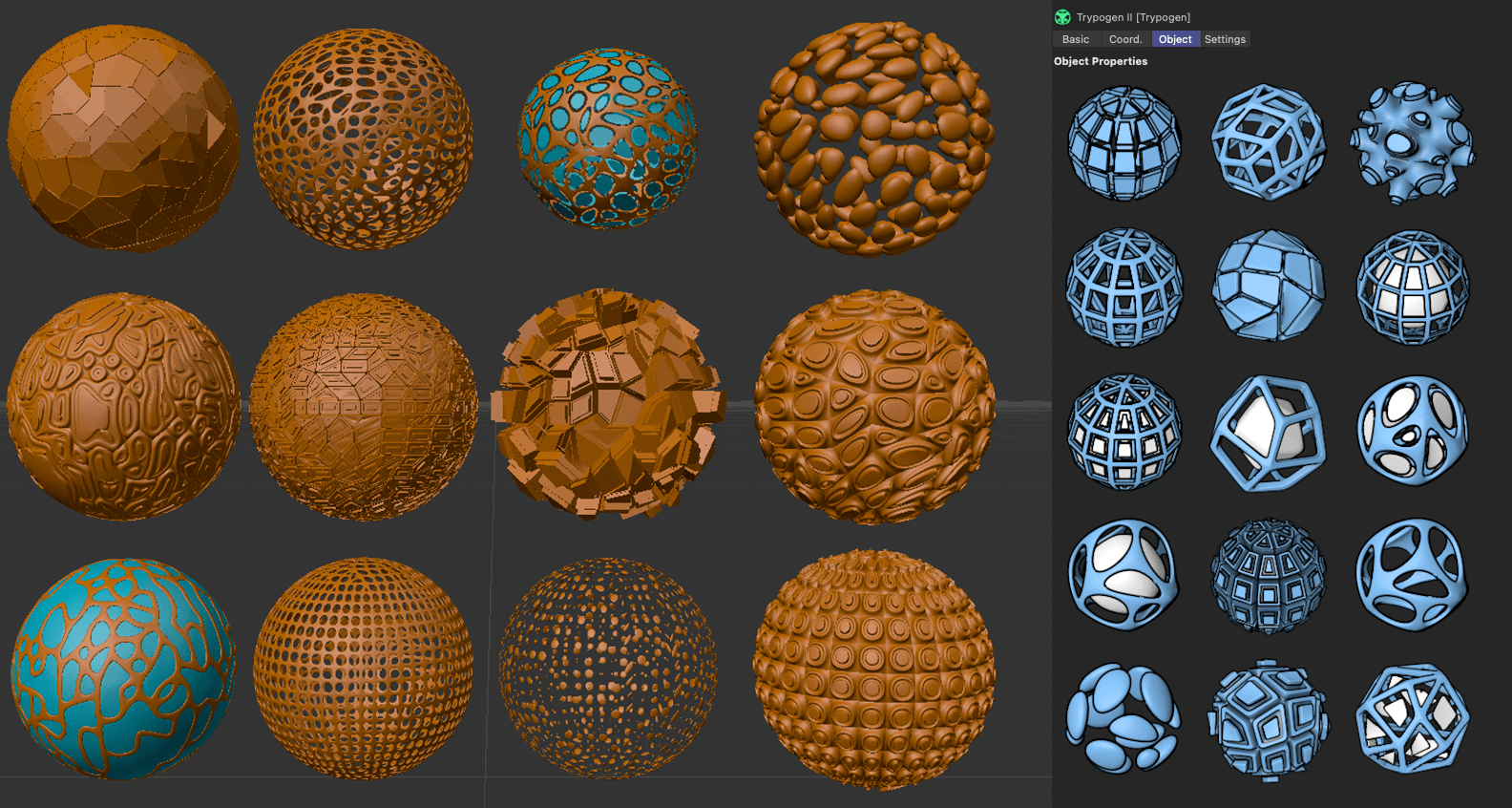Pick the double-frame grid sphere preset in row three
Image resolution: width=1512 pixels, height=808 pixels.
click(1123, 432)
